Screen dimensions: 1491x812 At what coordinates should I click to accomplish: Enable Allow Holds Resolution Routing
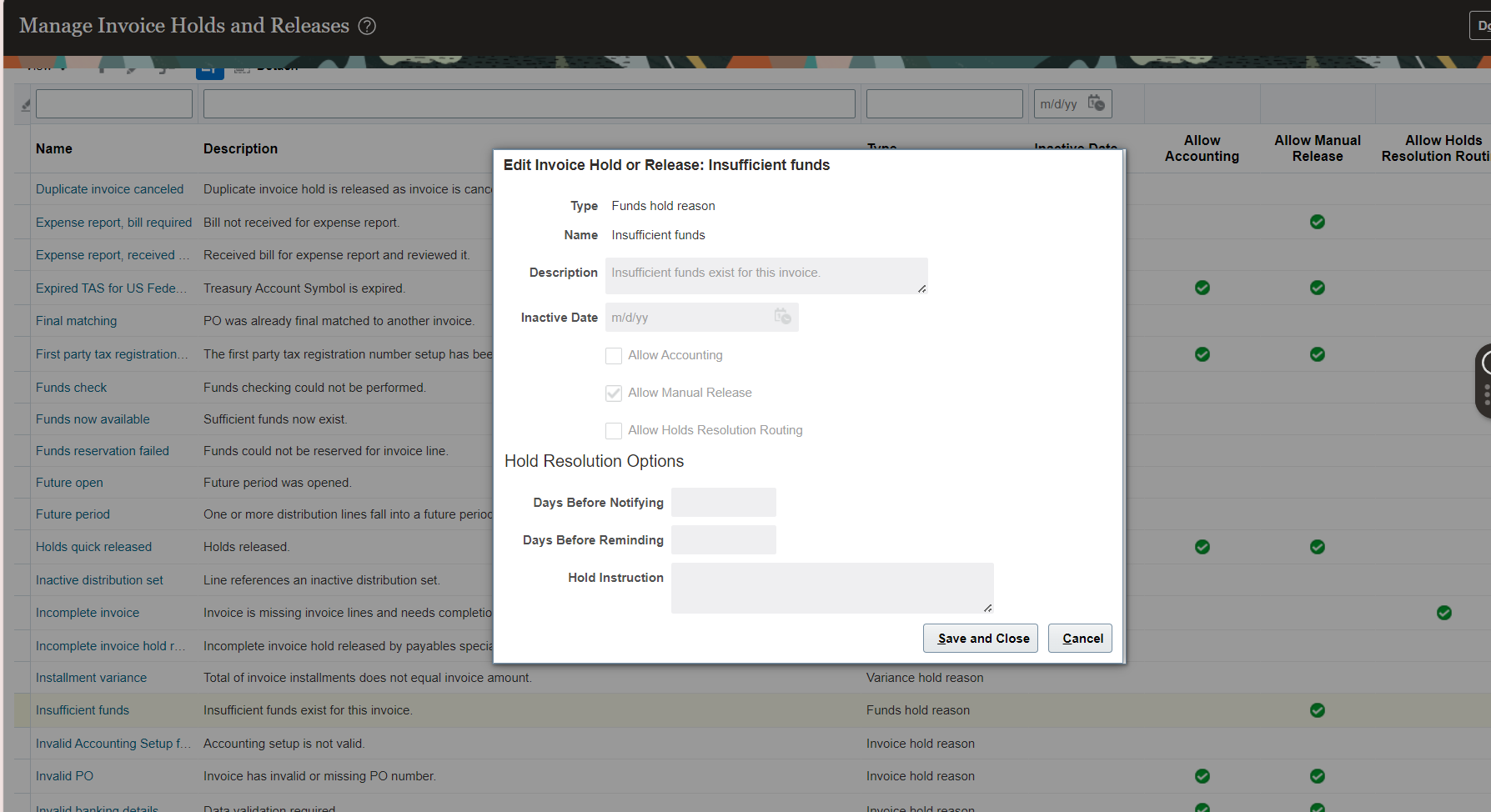click(614, 430)
